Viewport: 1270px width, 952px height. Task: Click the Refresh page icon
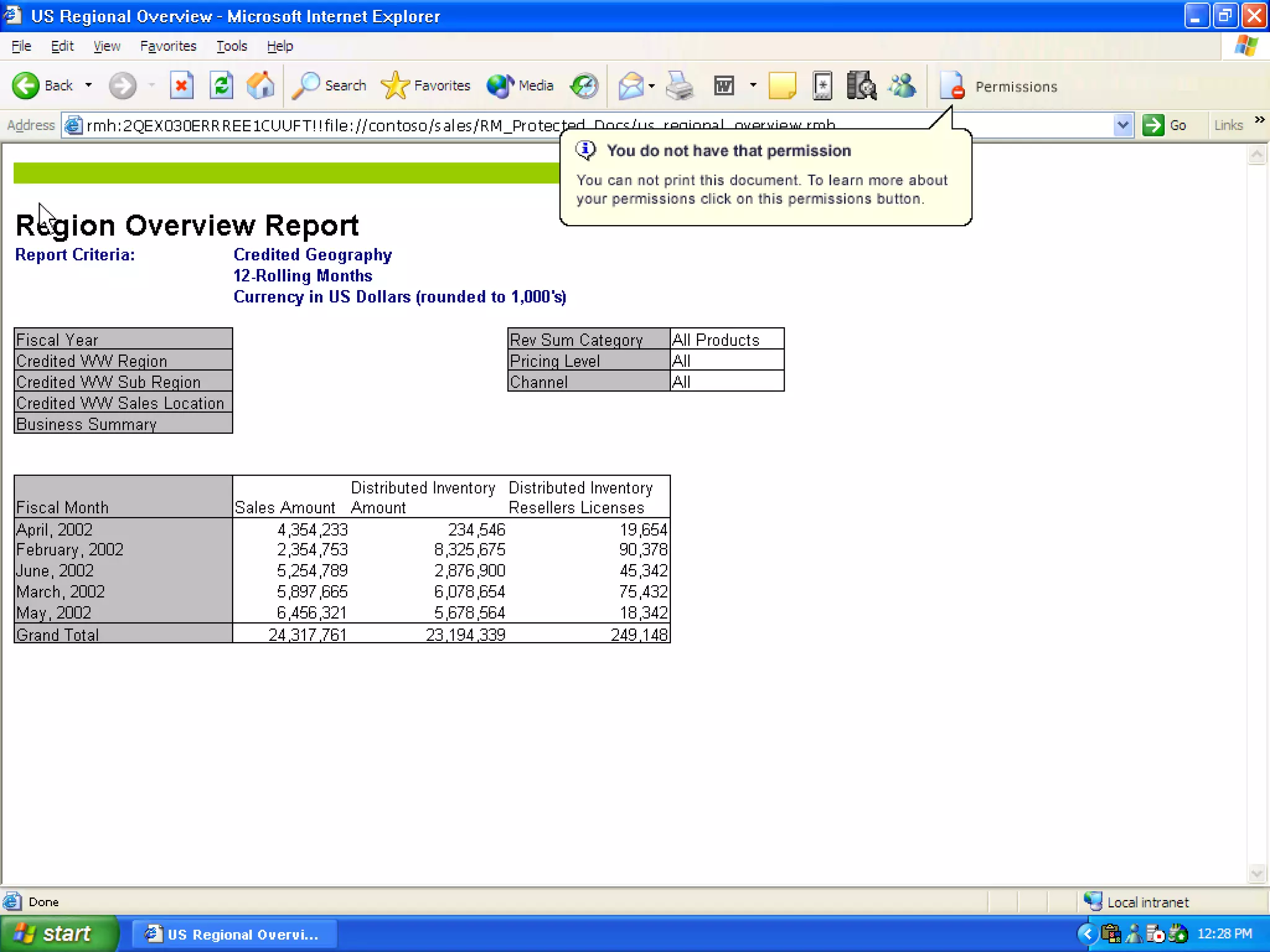click(x=221, y=86)
